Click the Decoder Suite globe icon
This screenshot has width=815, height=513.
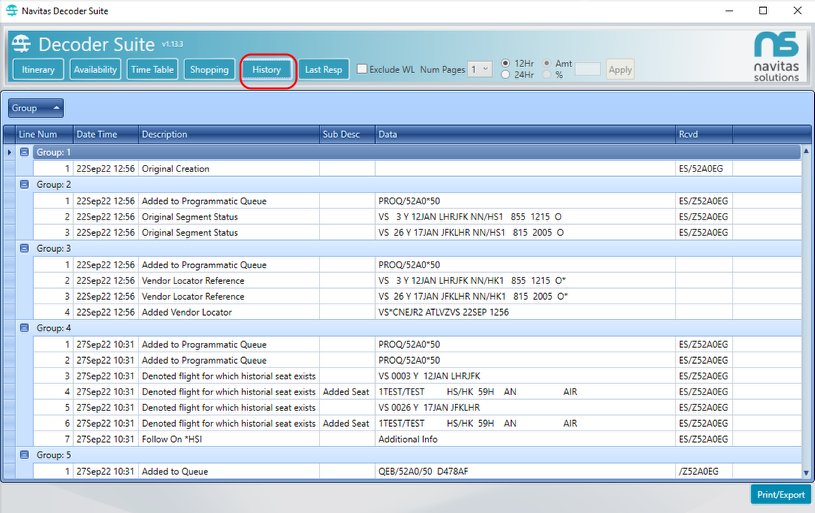[21, 44]
